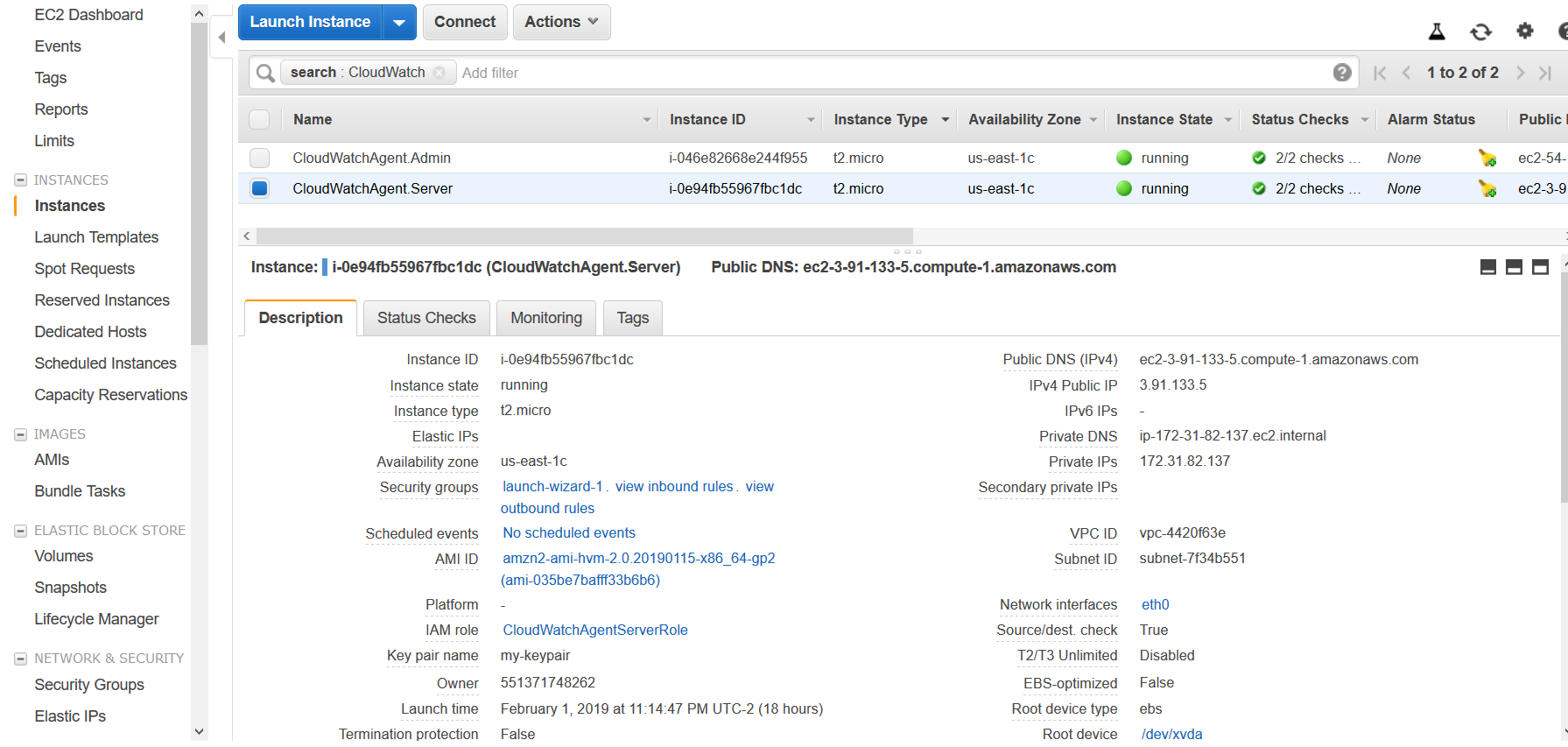Switch to the Status Checks tab
Screen dimensions: 1568x747
tap(426, 318)
